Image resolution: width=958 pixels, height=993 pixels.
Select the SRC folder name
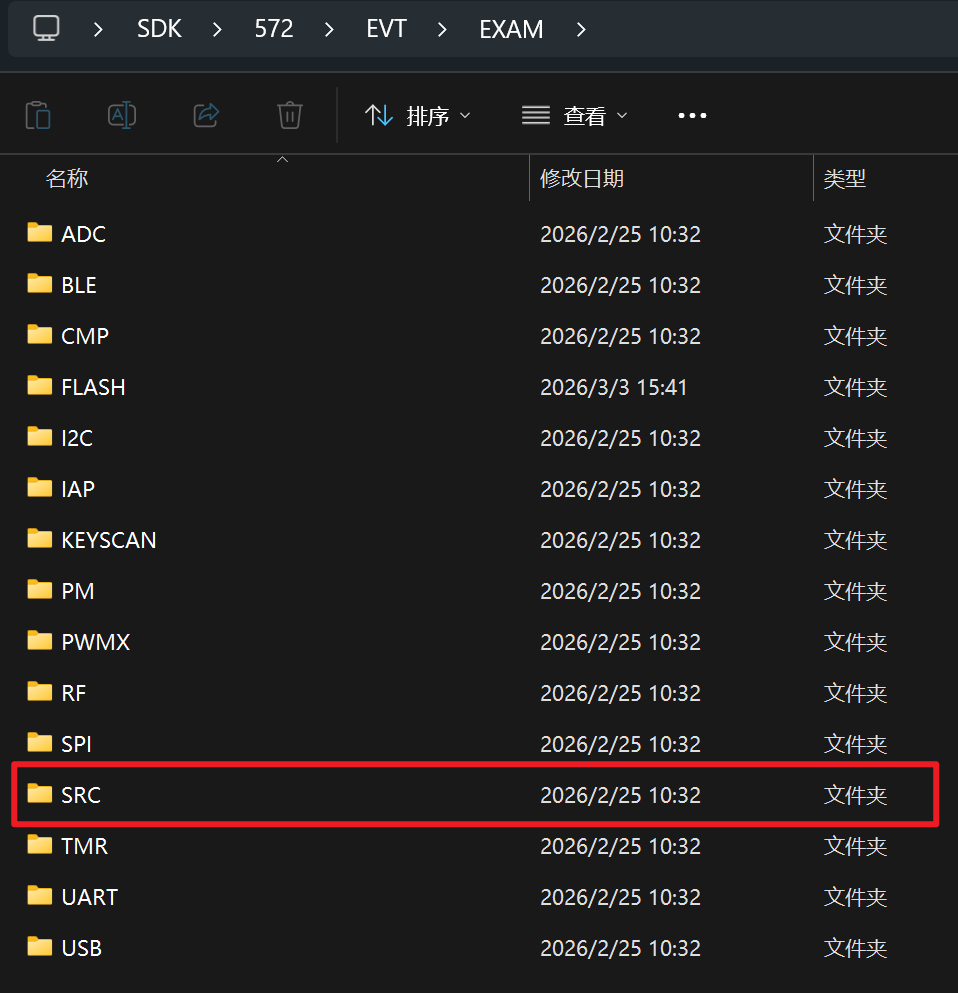tap(81, 795)
